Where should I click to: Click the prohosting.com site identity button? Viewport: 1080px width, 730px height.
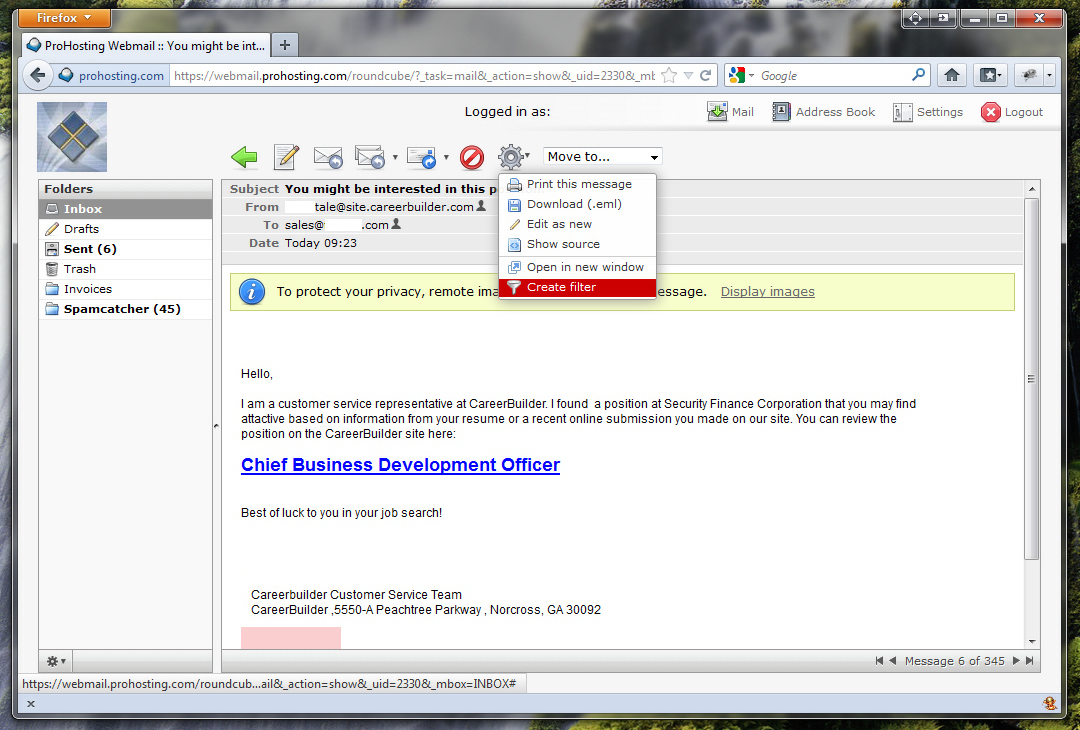[112, 76]
